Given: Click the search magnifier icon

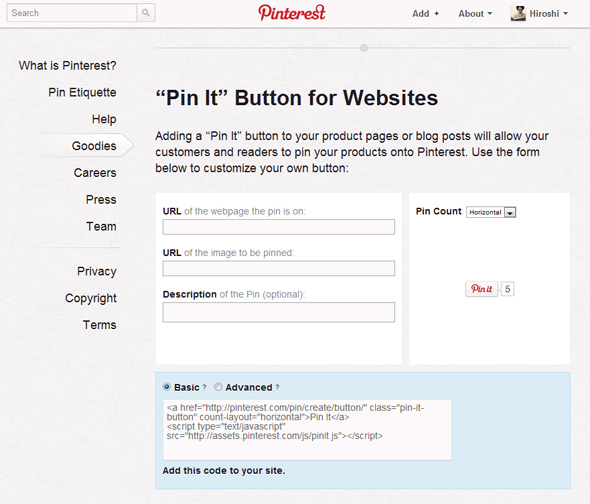Looking at the screenshot, I should [146, 13].
